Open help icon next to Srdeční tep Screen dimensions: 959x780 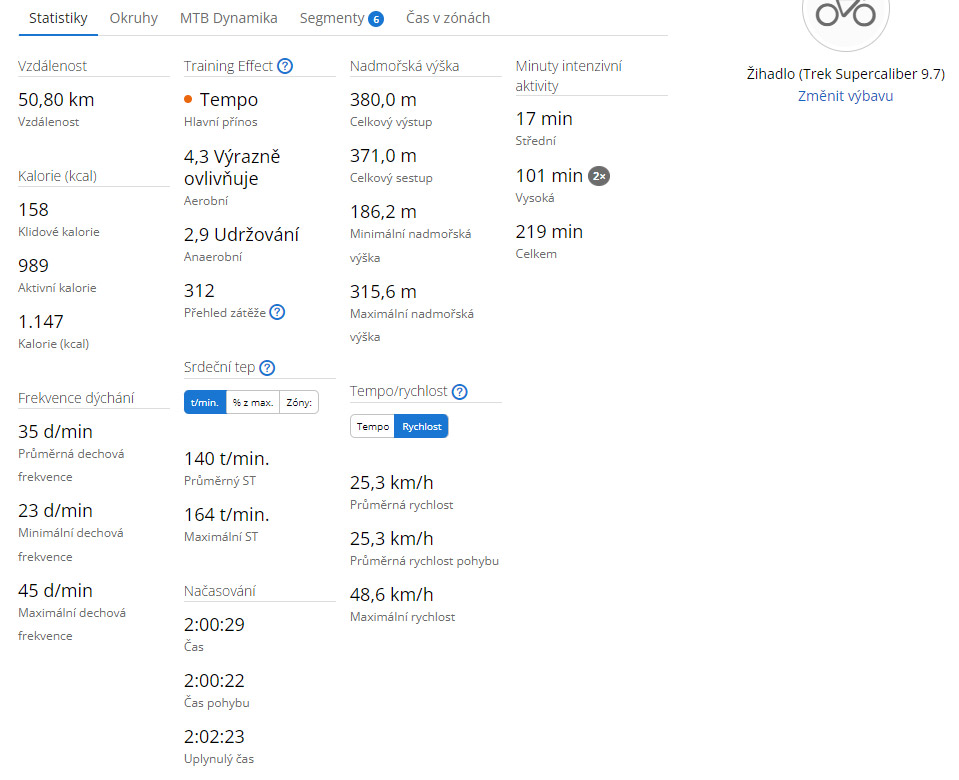coord(267,368)
